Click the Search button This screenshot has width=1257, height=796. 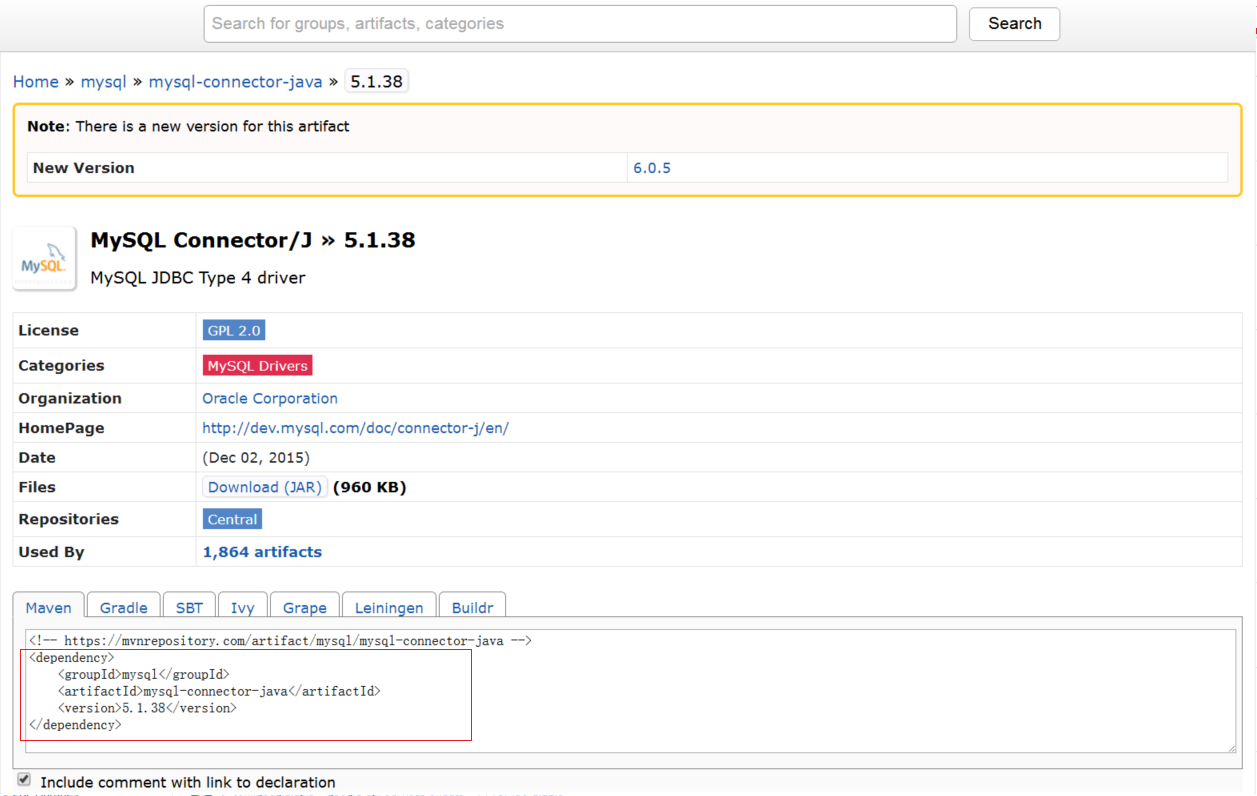[1014, 24]
